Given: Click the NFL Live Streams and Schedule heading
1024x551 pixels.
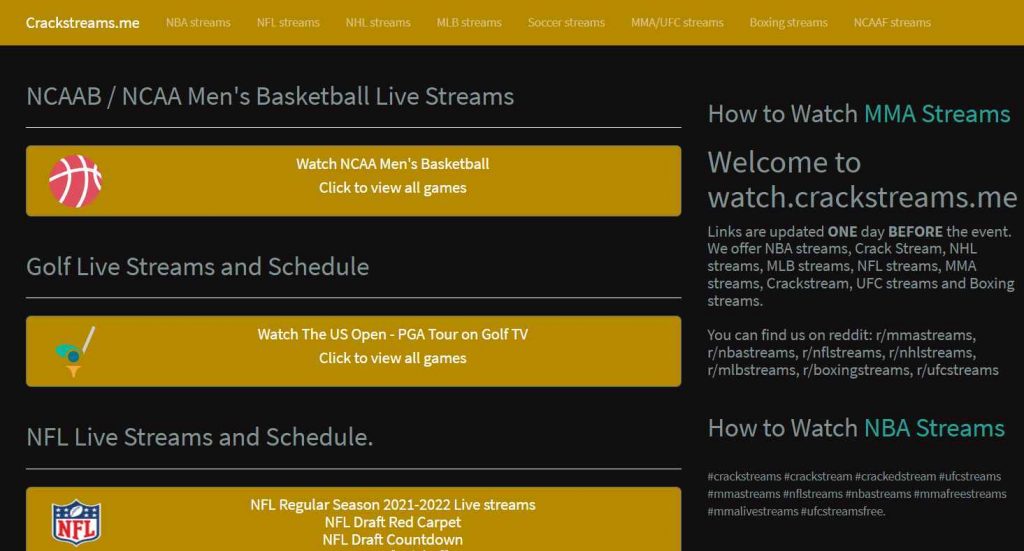Looking at the screenshot, I should (199, 437).
